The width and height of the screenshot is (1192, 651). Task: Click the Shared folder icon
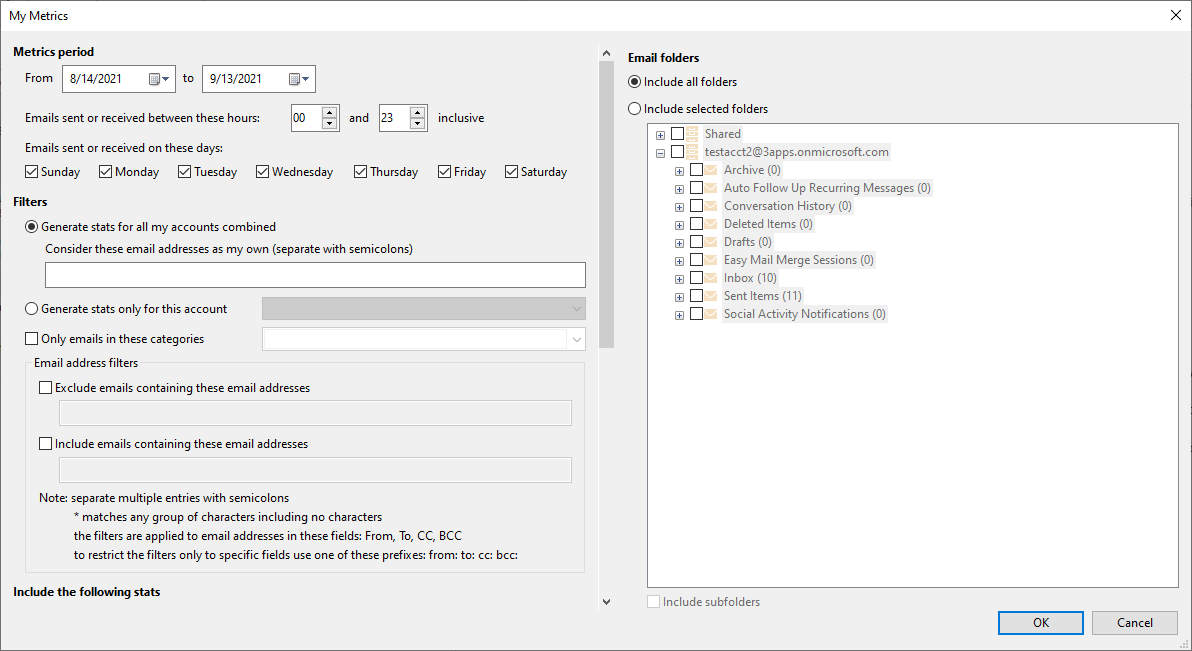tap(693, 134)
